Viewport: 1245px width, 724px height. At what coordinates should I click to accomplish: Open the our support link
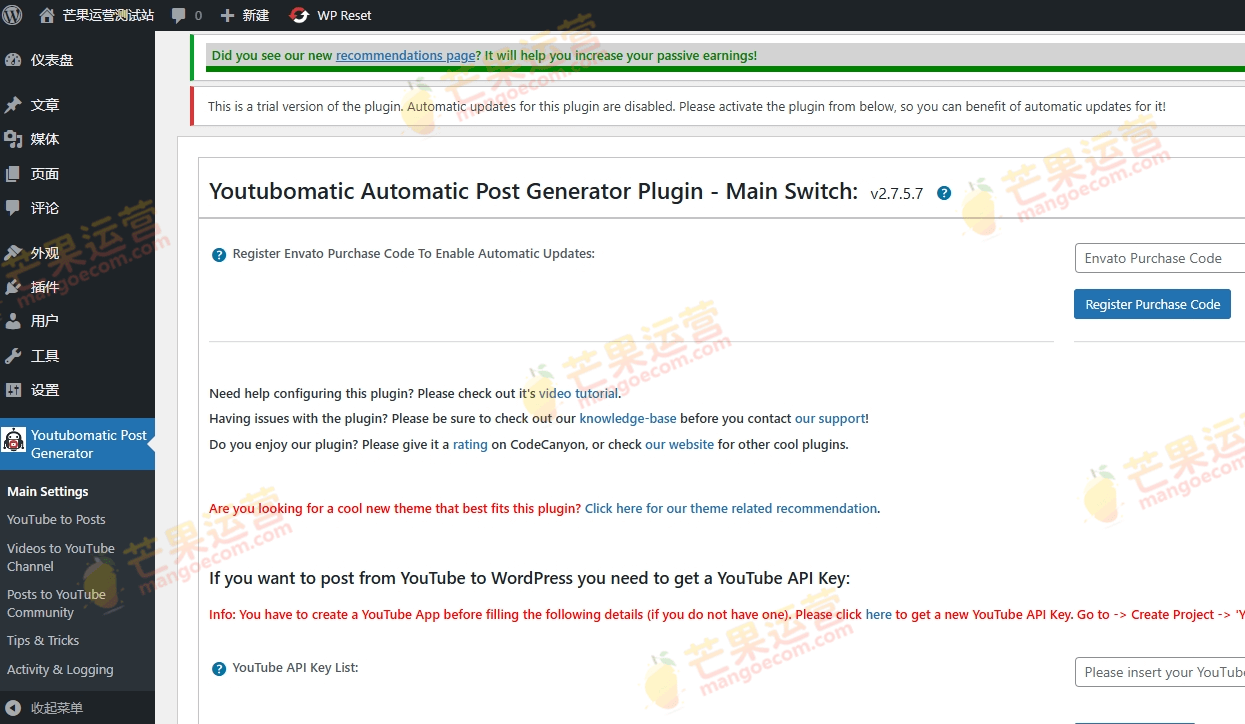click(830, 418)
